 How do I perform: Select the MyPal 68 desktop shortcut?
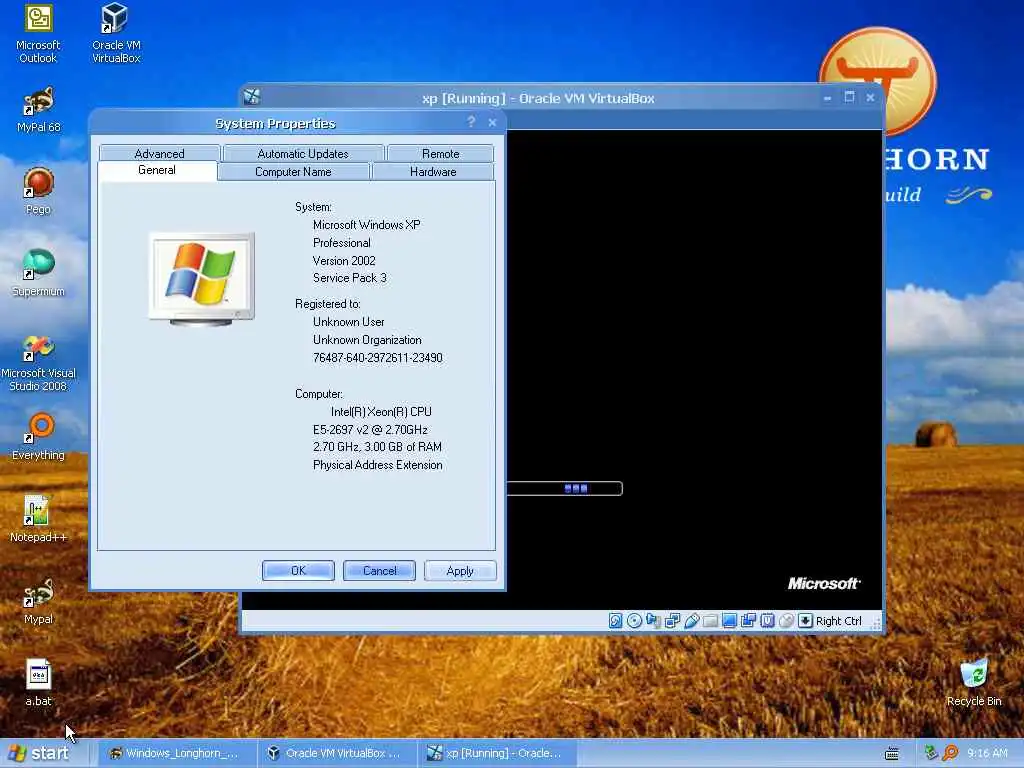pyautogui.click(x=38, y=110)
